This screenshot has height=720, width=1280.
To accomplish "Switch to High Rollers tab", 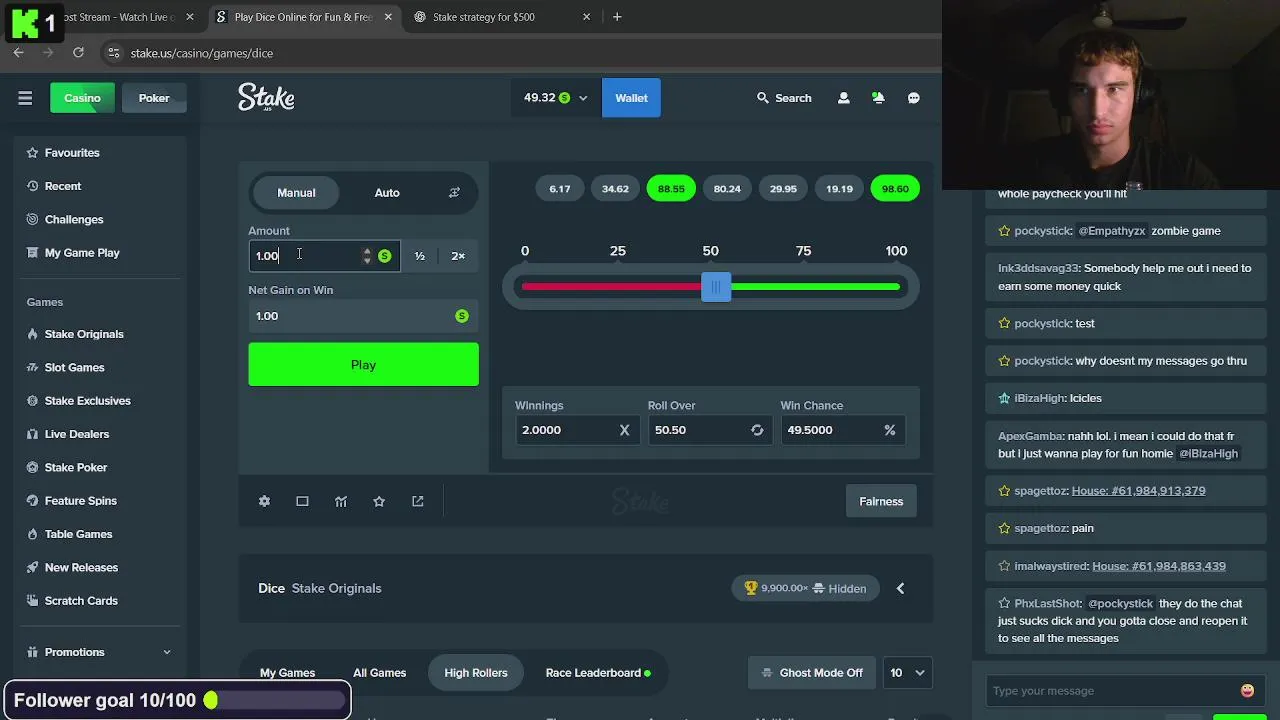I will [476, 673].
